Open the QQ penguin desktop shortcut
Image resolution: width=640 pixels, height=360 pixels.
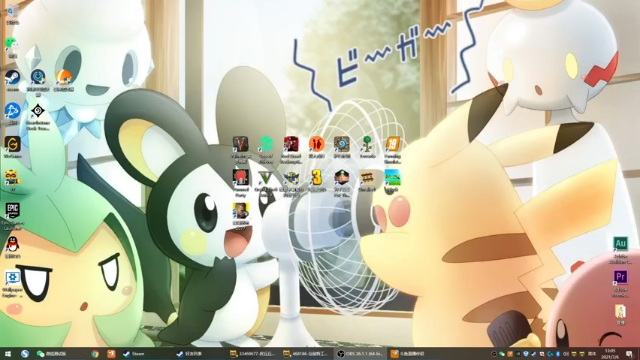pyautogui.click(x=12, y=247)
